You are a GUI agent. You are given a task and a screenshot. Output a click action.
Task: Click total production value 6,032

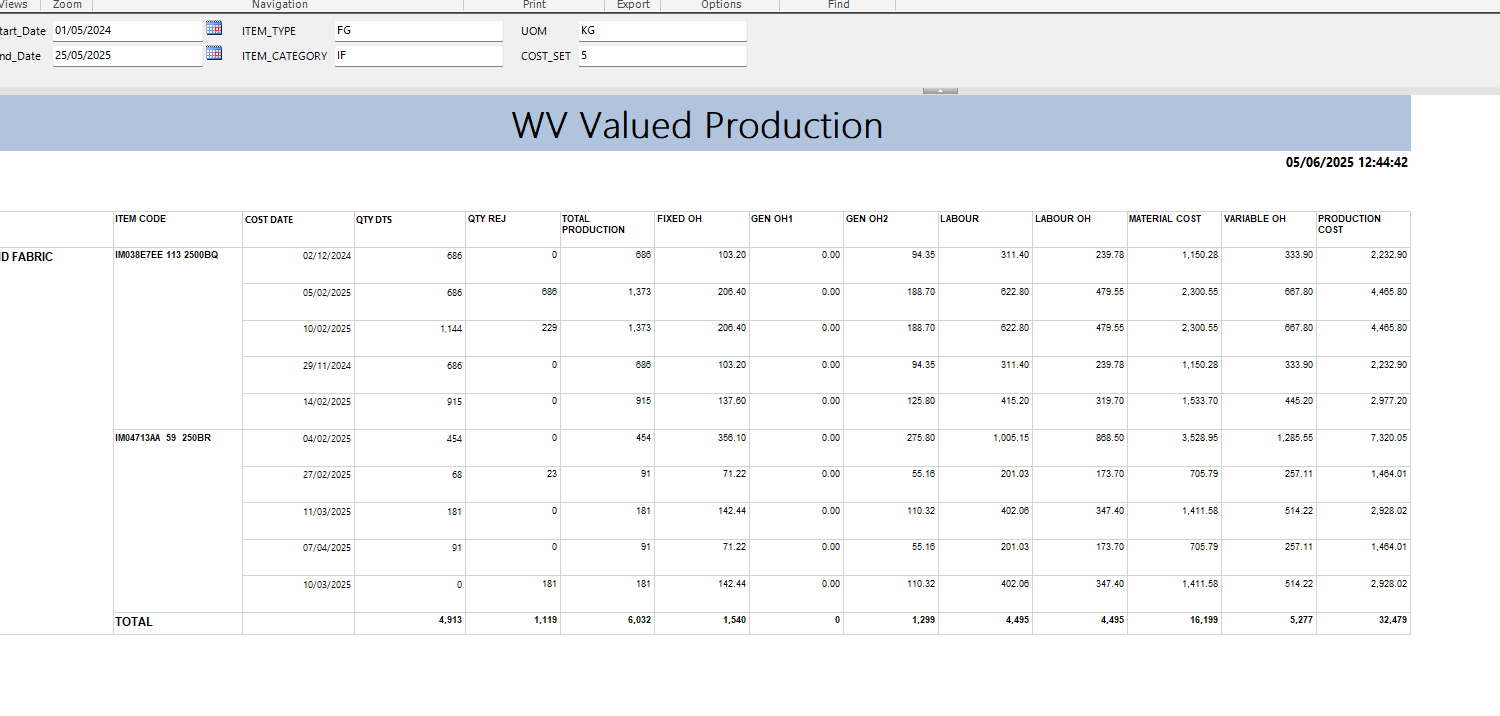639,620
